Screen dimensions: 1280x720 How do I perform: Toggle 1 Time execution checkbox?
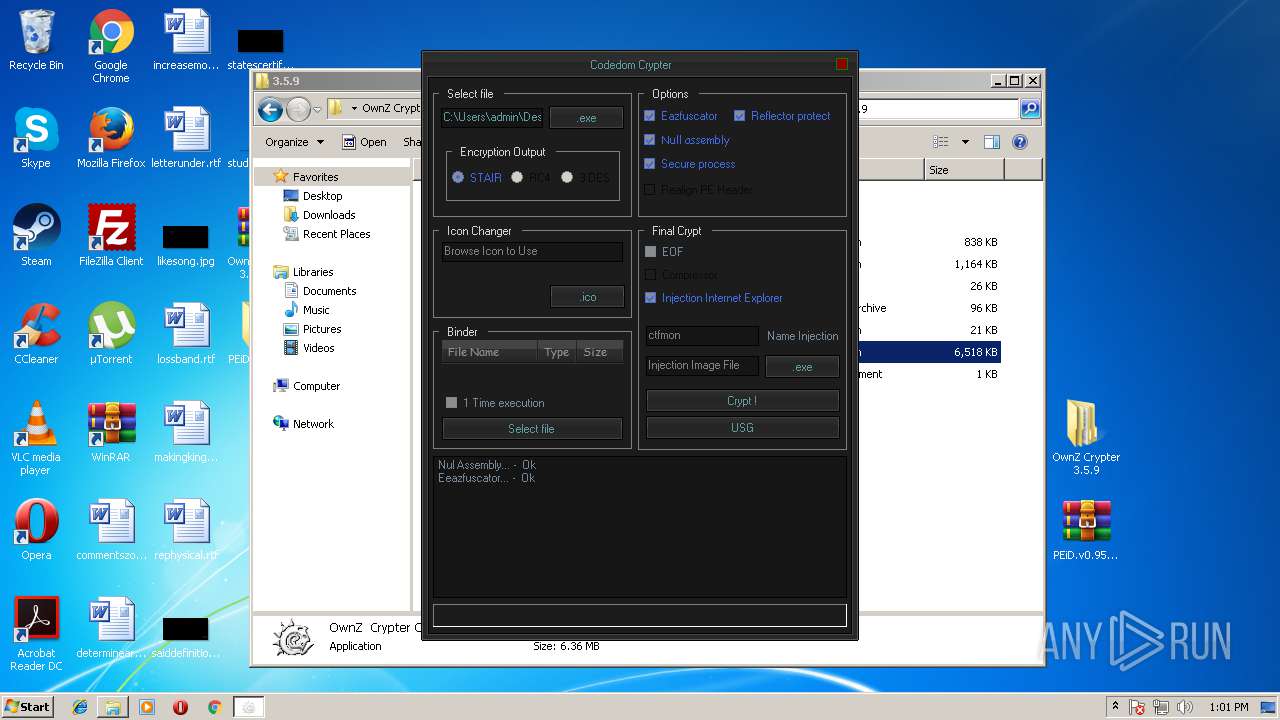[452, 403]
